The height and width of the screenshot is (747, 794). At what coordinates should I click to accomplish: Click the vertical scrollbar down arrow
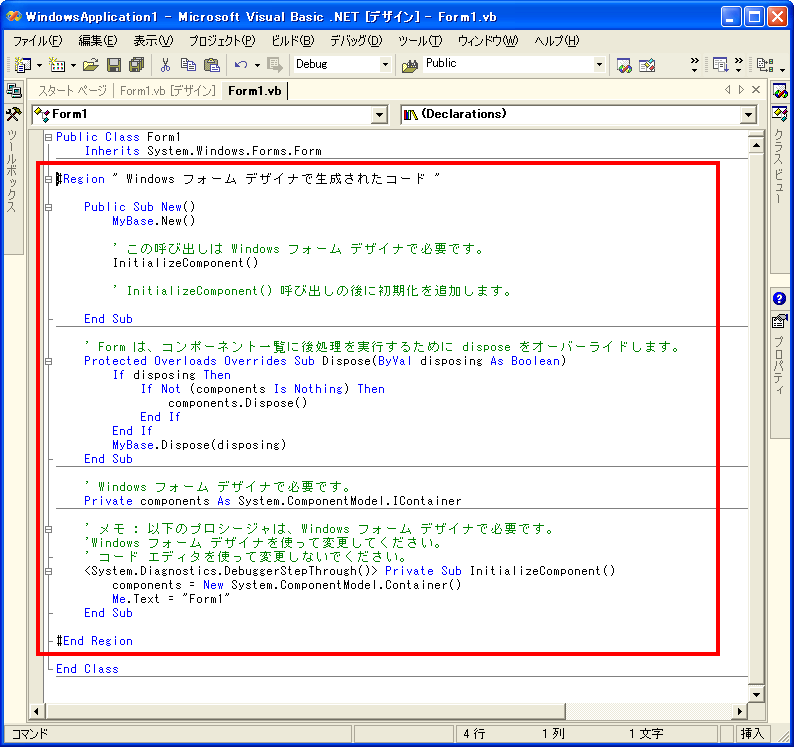click(756, 695)
